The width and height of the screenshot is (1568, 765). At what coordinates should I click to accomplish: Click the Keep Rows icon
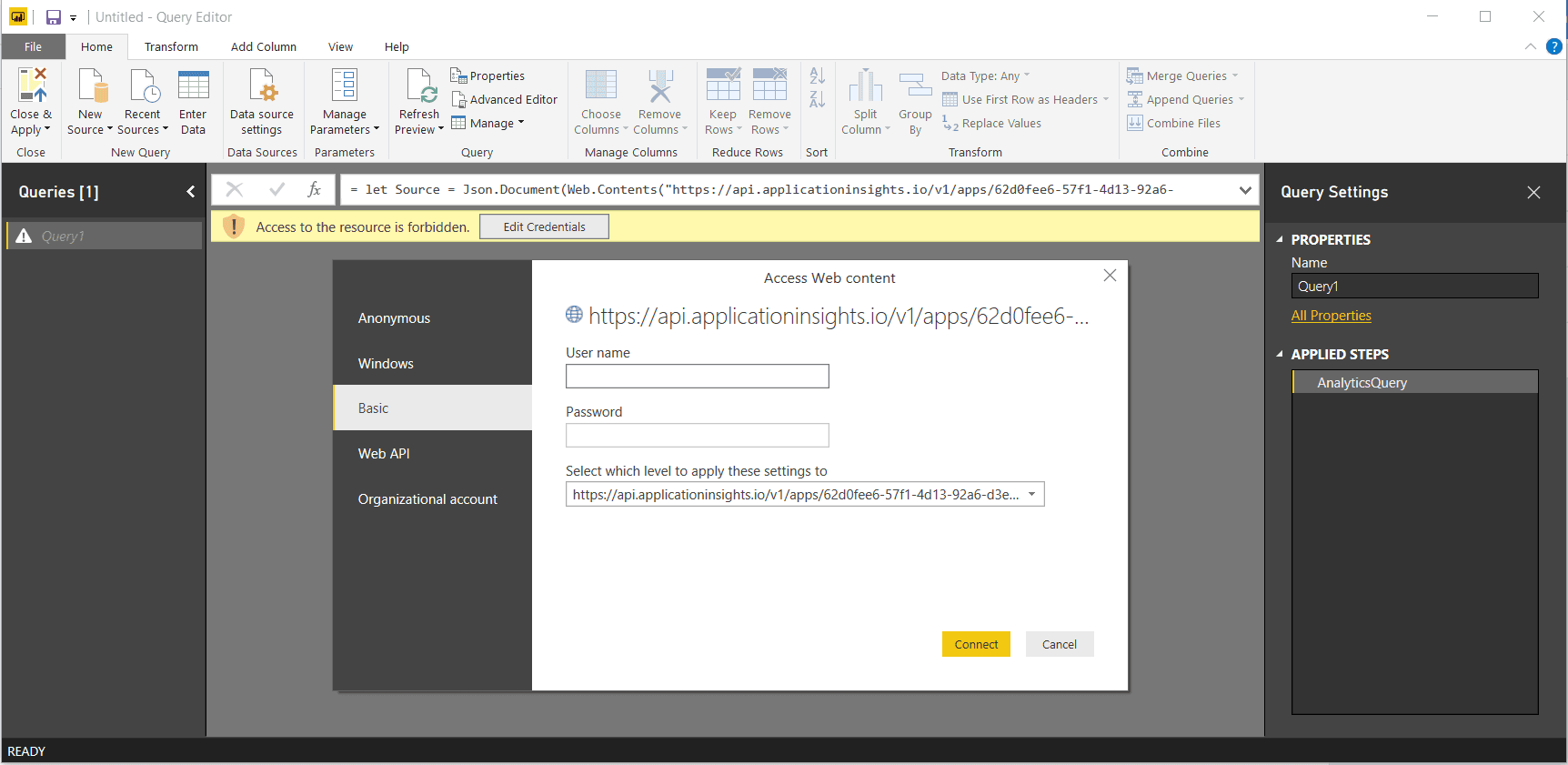723,85
